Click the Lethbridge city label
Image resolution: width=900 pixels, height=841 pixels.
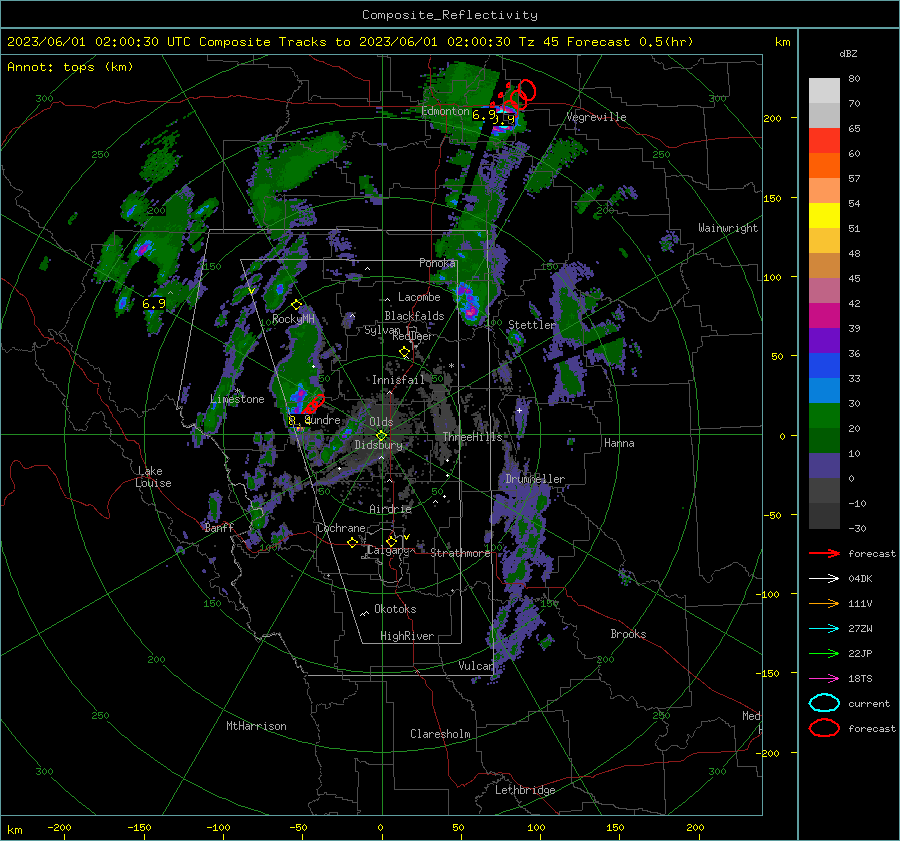(525, 790)
